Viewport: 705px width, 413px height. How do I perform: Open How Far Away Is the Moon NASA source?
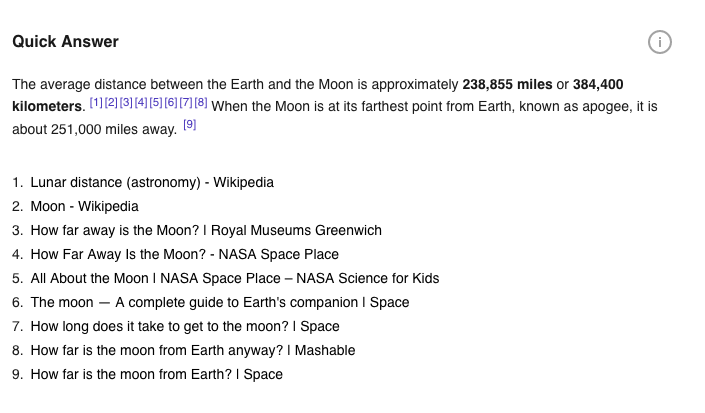(184, 255)
